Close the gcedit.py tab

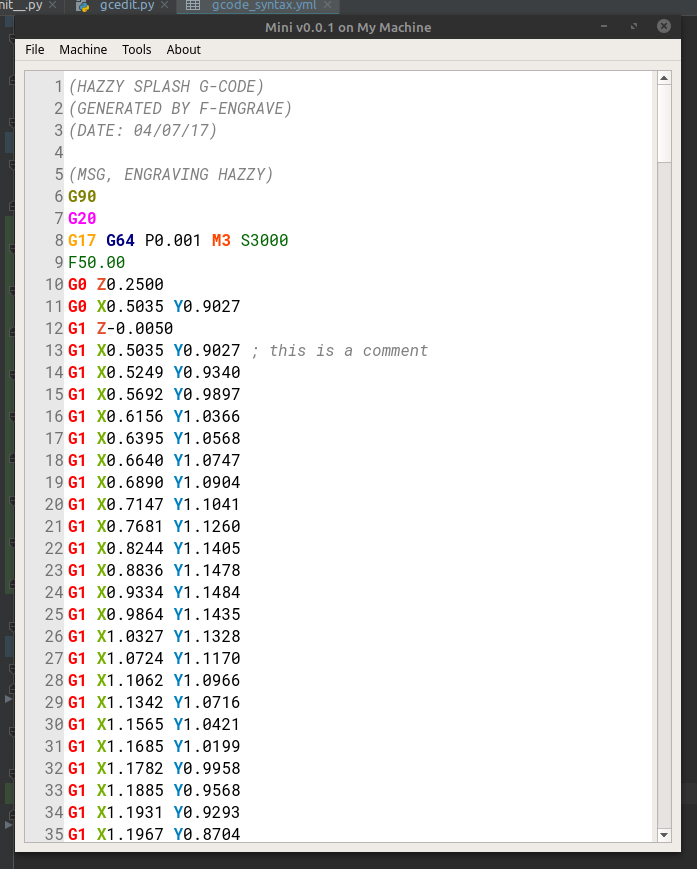coord(165,5)
